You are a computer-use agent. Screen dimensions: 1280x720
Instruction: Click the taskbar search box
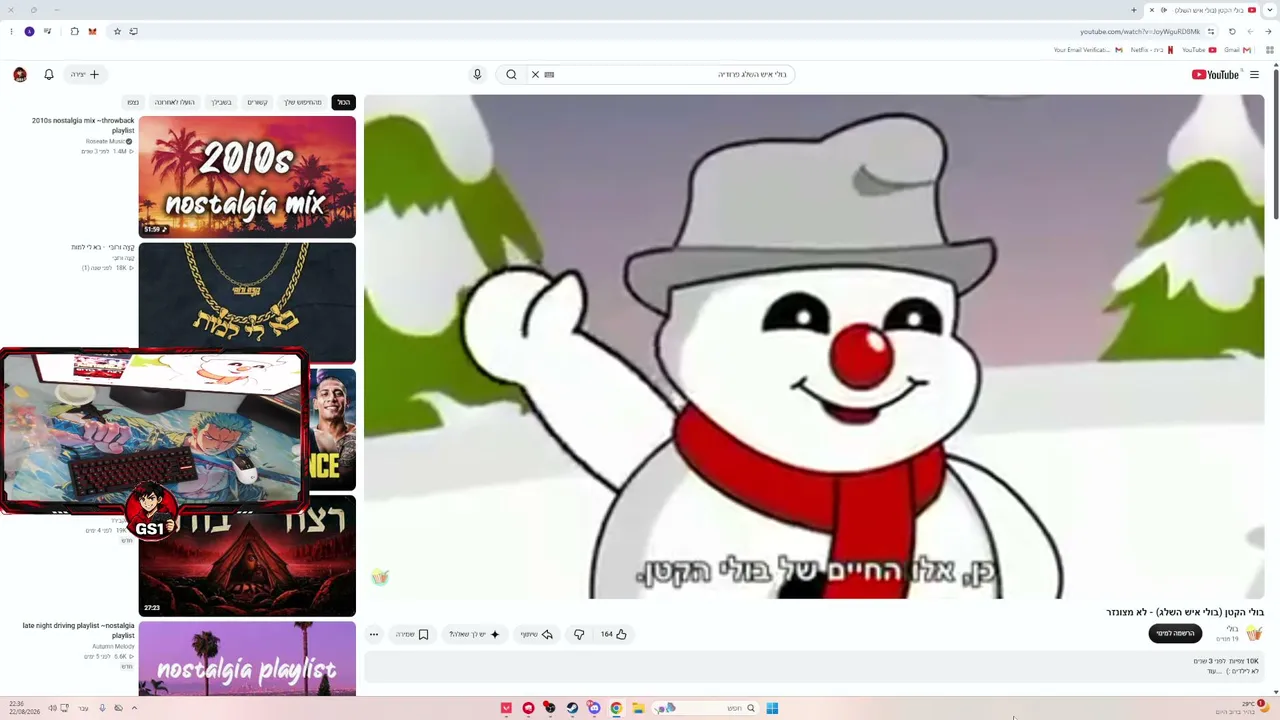703,708
